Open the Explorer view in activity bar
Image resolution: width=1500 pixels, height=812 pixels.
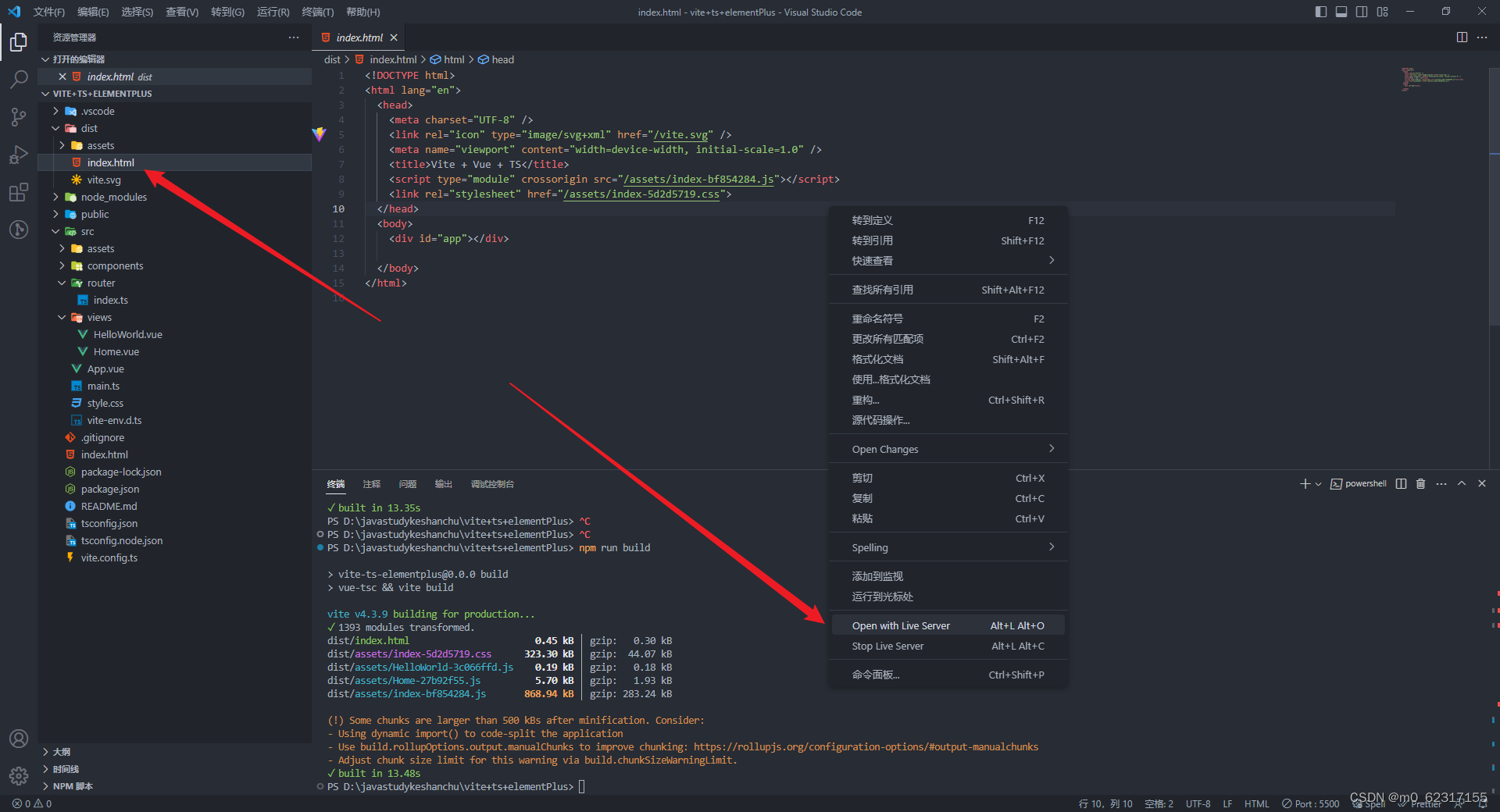pyautogui.click(x=19, y=42)
